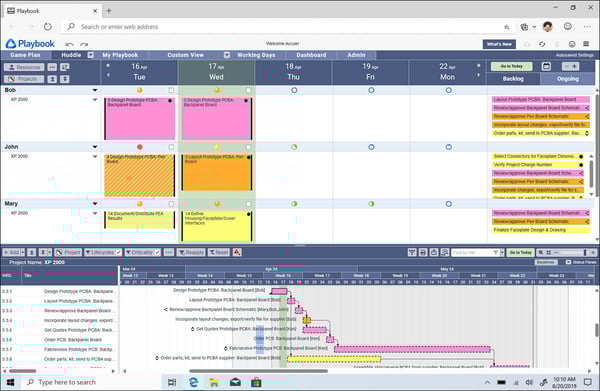Open the Find by title dropdown arrow
This screenshot has height=391, width=600.
pyautogui.click(x=502, y=253)
